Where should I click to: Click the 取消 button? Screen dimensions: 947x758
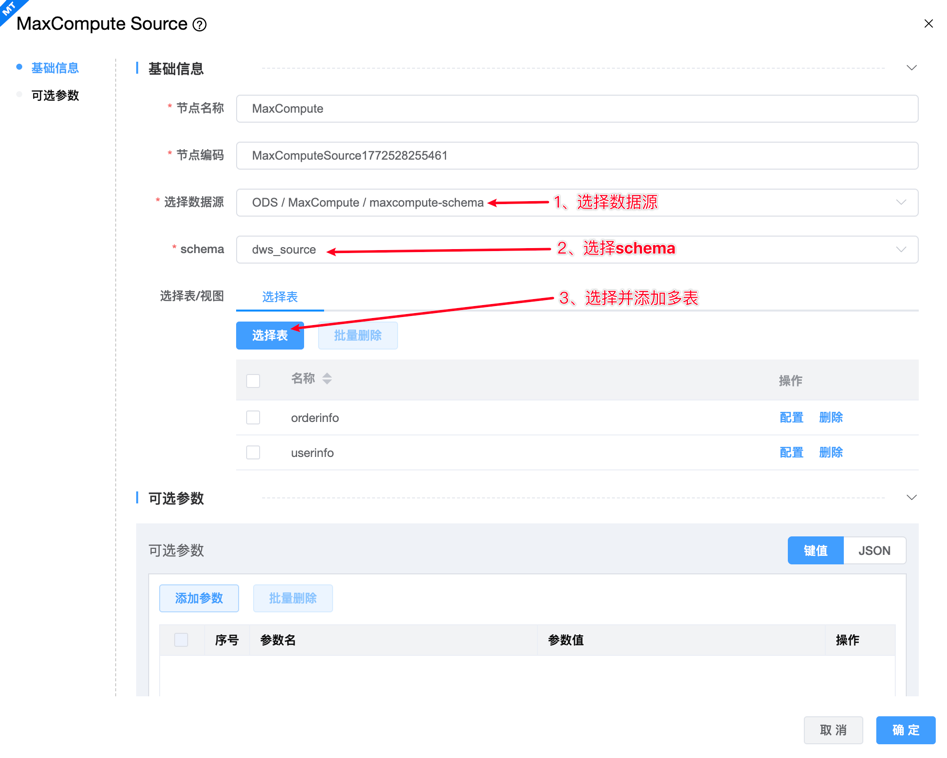pyautogui.click(x=833, y=730)
